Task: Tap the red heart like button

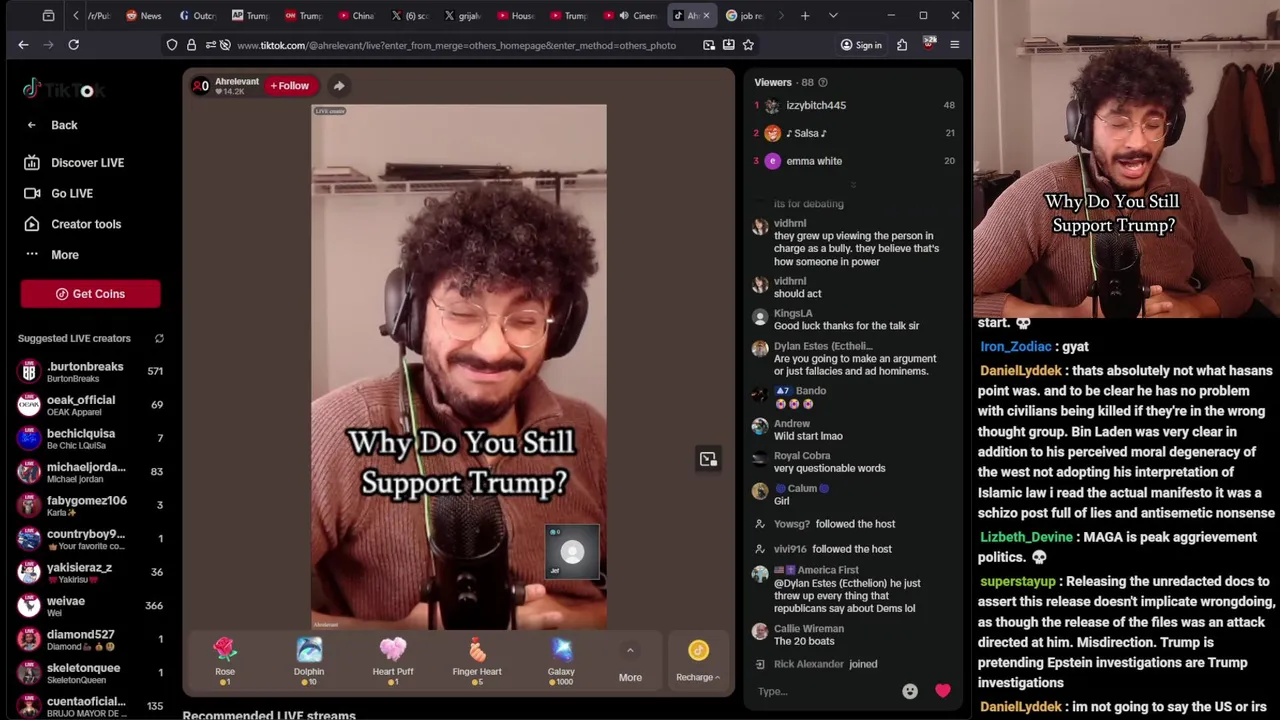Action: click(x=943, y=691)
